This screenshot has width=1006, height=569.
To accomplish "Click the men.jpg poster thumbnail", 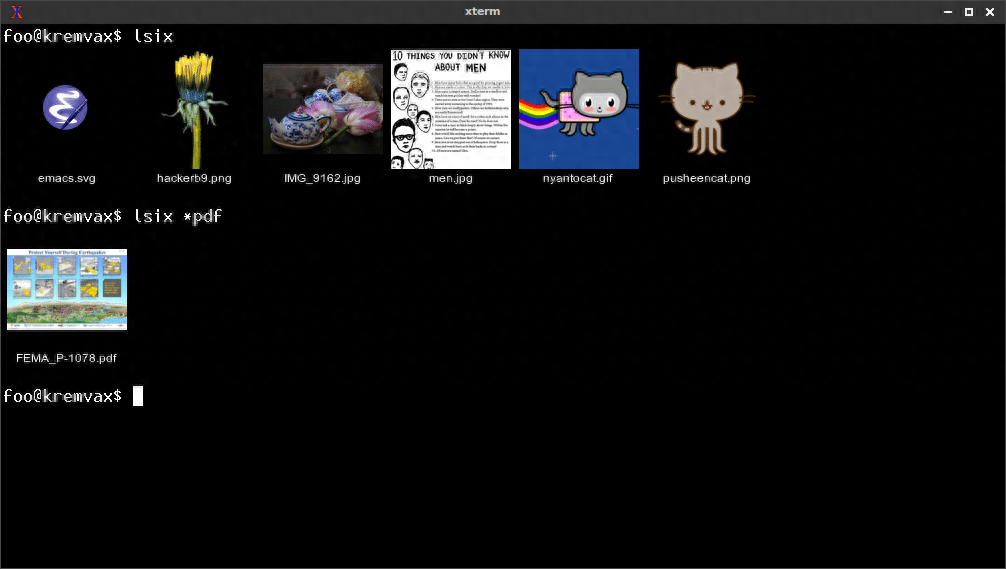I will [451, 109].
